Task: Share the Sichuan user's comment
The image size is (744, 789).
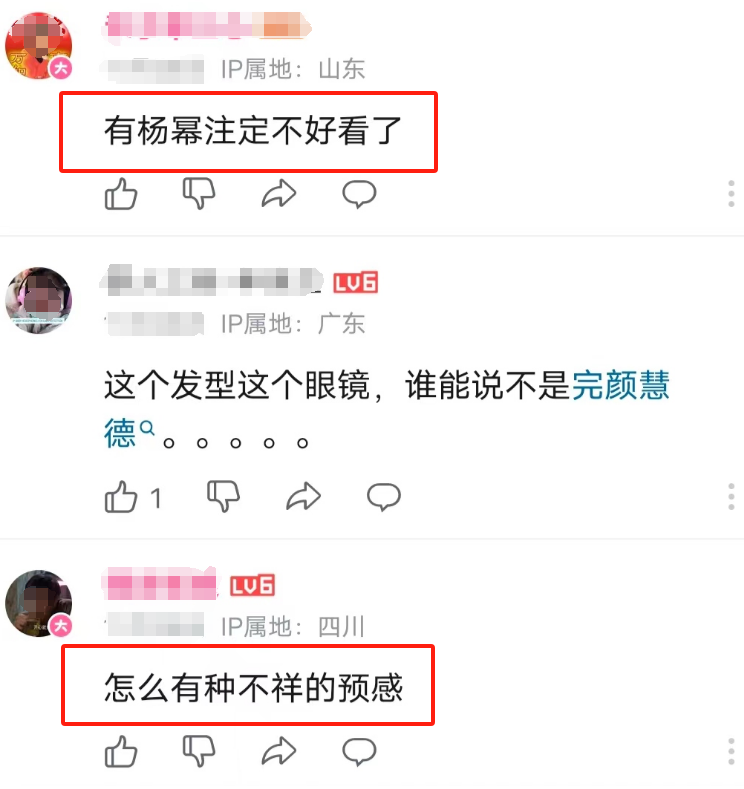Action: (279, 751)
